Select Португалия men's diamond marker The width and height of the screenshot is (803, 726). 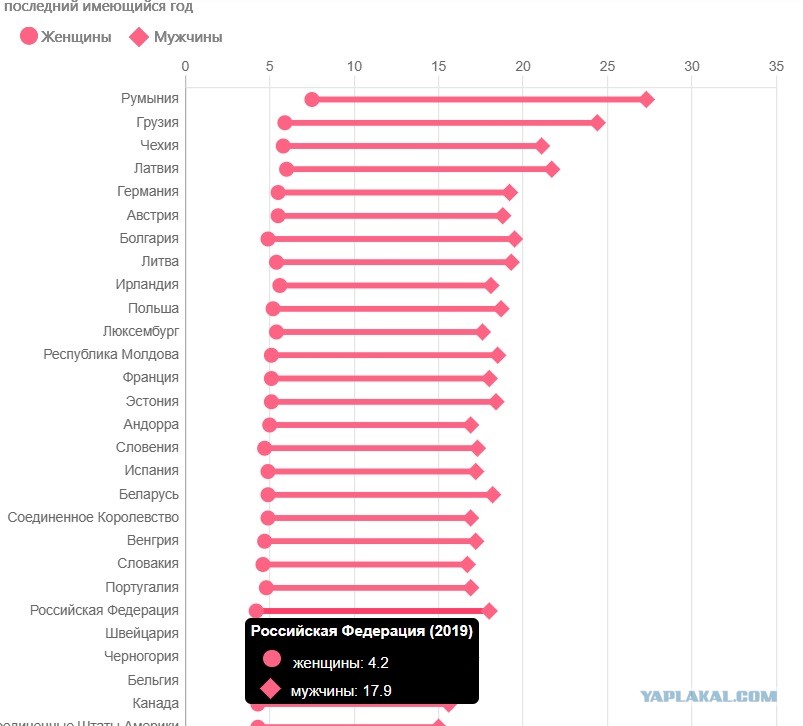click(x=471, y=588)
